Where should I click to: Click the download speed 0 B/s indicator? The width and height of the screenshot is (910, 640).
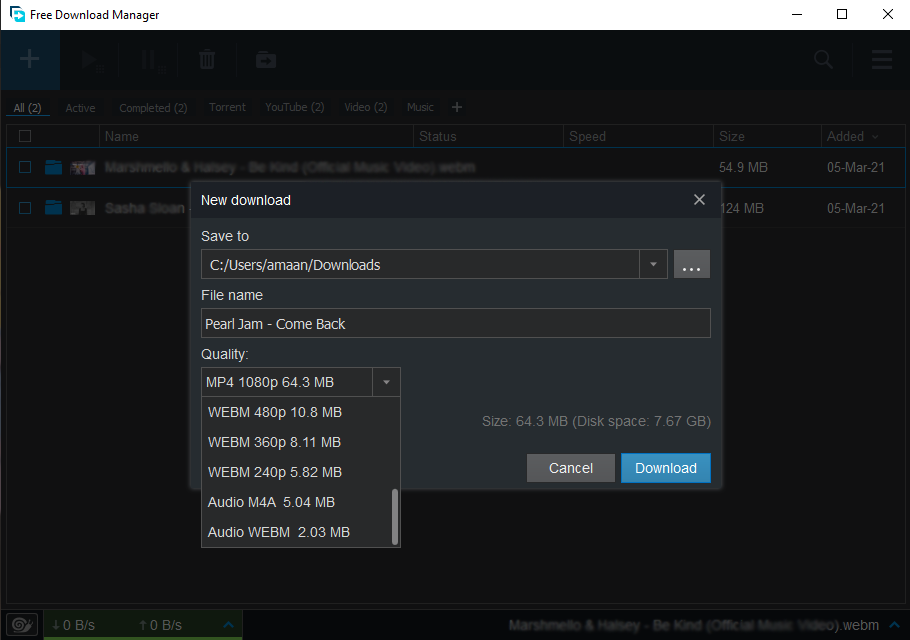(73, 625)
